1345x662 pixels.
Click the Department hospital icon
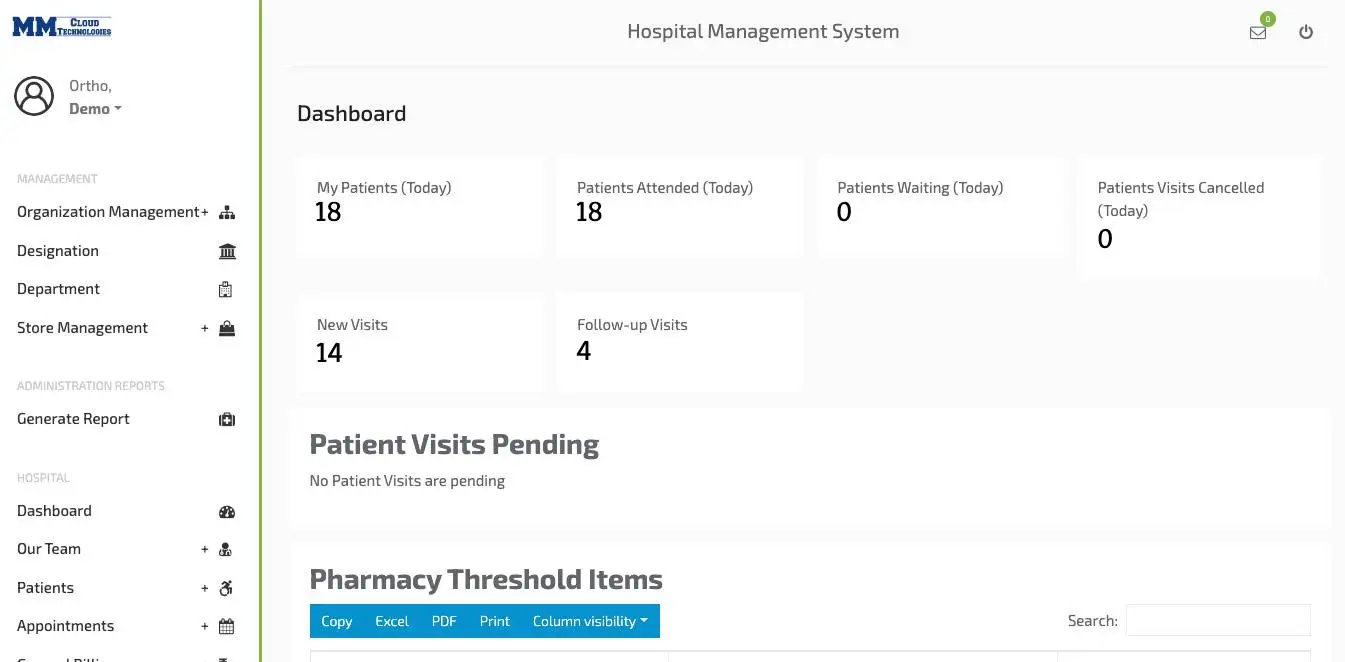[x=225, y=289]
